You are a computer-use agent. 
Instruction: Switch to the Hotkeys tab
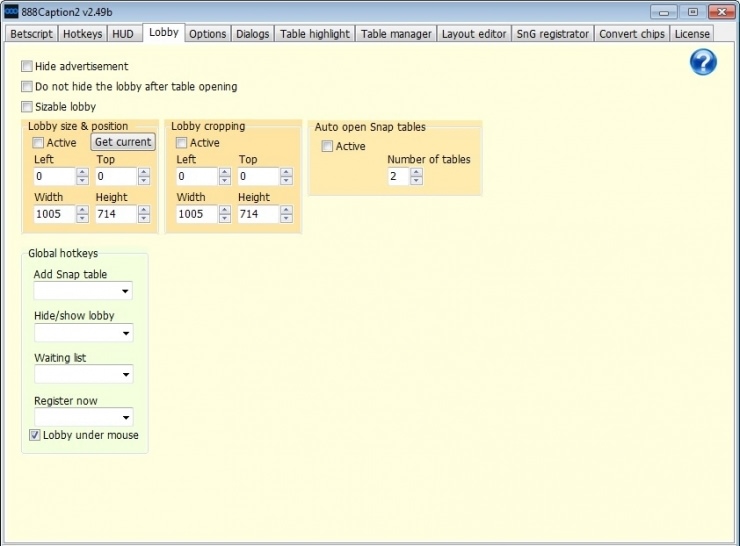pyautogui.click(x=83, y=34)
